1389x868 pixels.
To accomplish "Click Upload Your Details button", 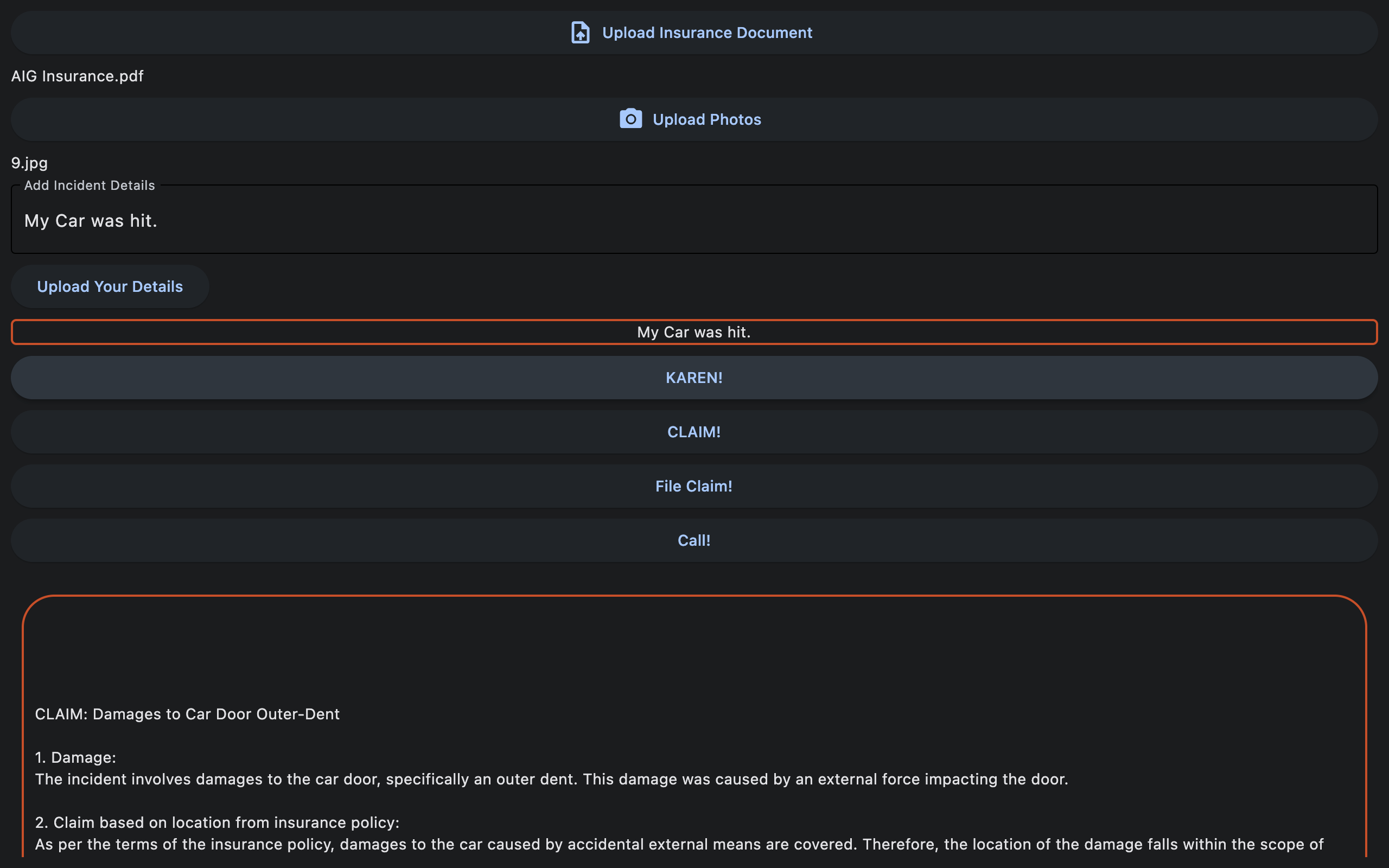I will pos(110,286).
